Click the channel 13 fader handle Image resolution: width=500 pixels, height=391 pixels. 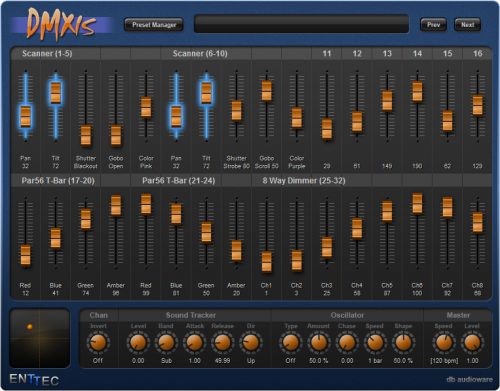pos(387,100)
